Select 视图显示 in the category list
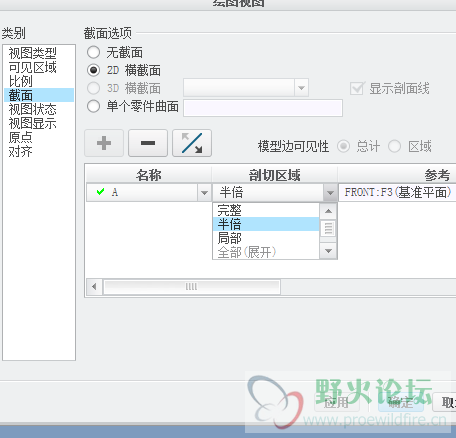This screenshot has width=456, height=438. (x=33, y=123)
